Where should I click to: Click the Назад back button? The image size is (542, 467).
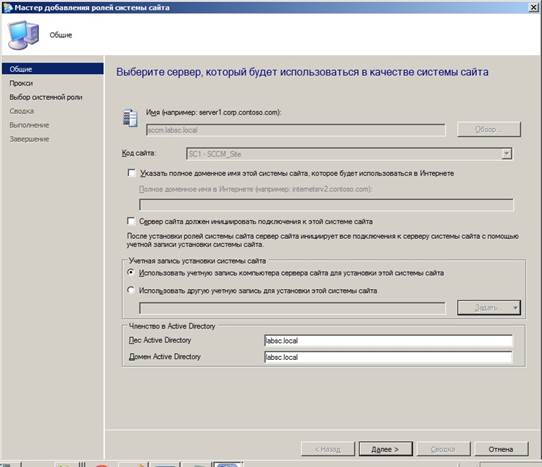(328, 449)
